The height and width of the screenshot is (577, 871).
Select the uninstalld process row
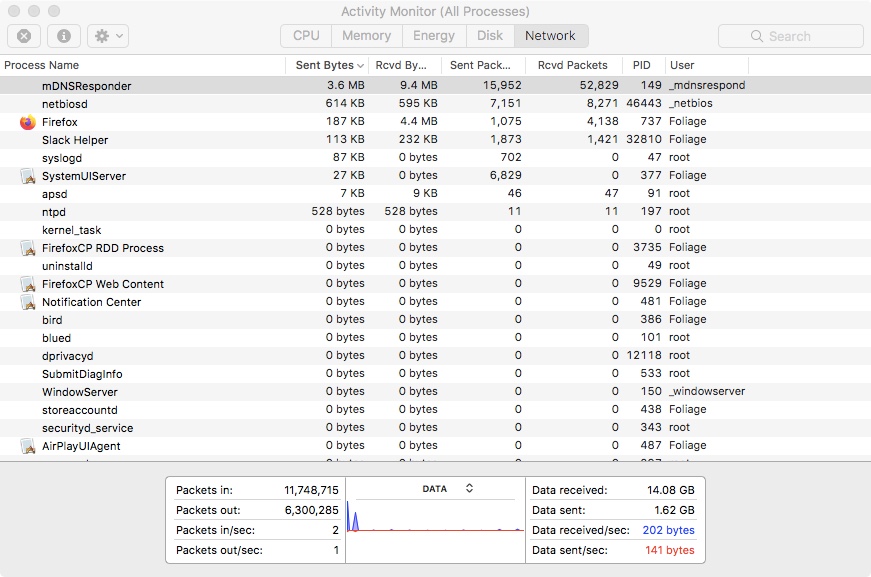pyautogui.click(x=436, y=265)
